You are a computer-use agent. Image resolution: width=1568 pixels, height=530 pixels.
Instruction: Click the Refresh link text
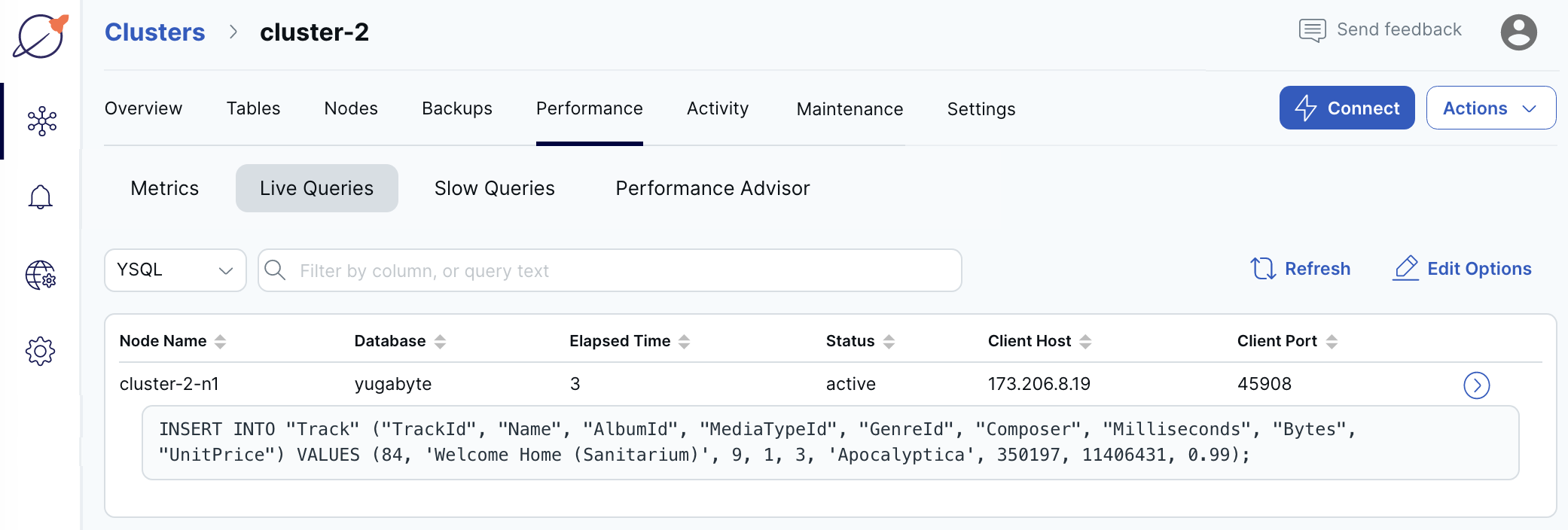click(x=1317, y=269)
